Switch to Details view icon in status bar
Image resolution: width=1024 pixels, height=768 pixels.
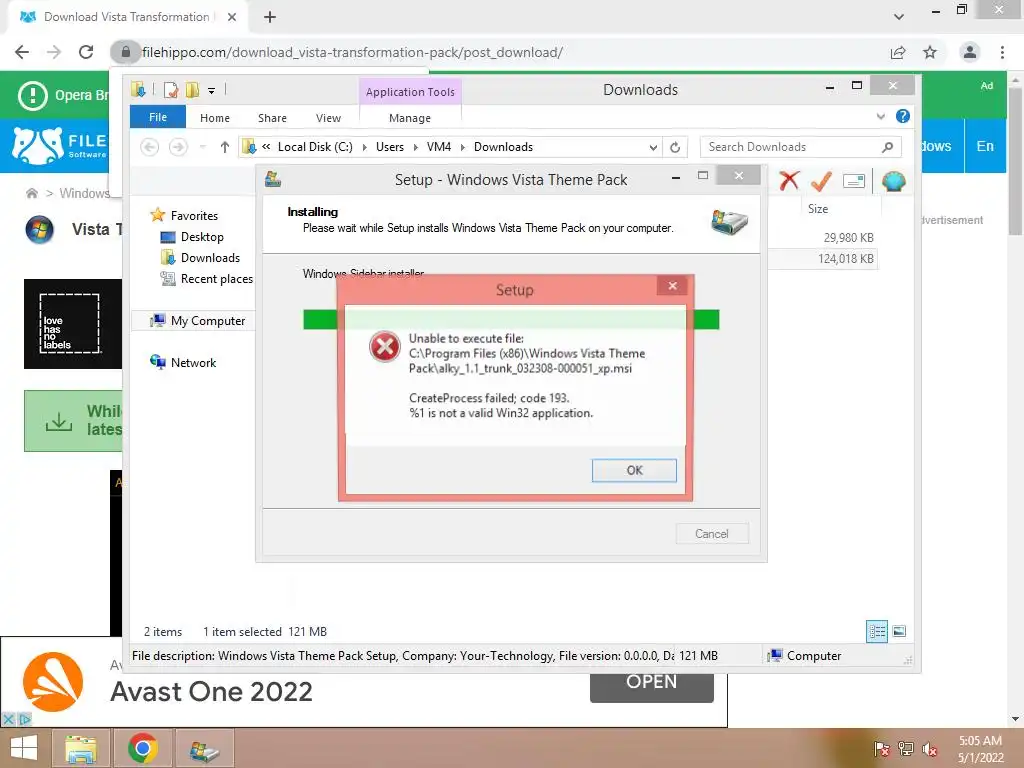[876, 631]
